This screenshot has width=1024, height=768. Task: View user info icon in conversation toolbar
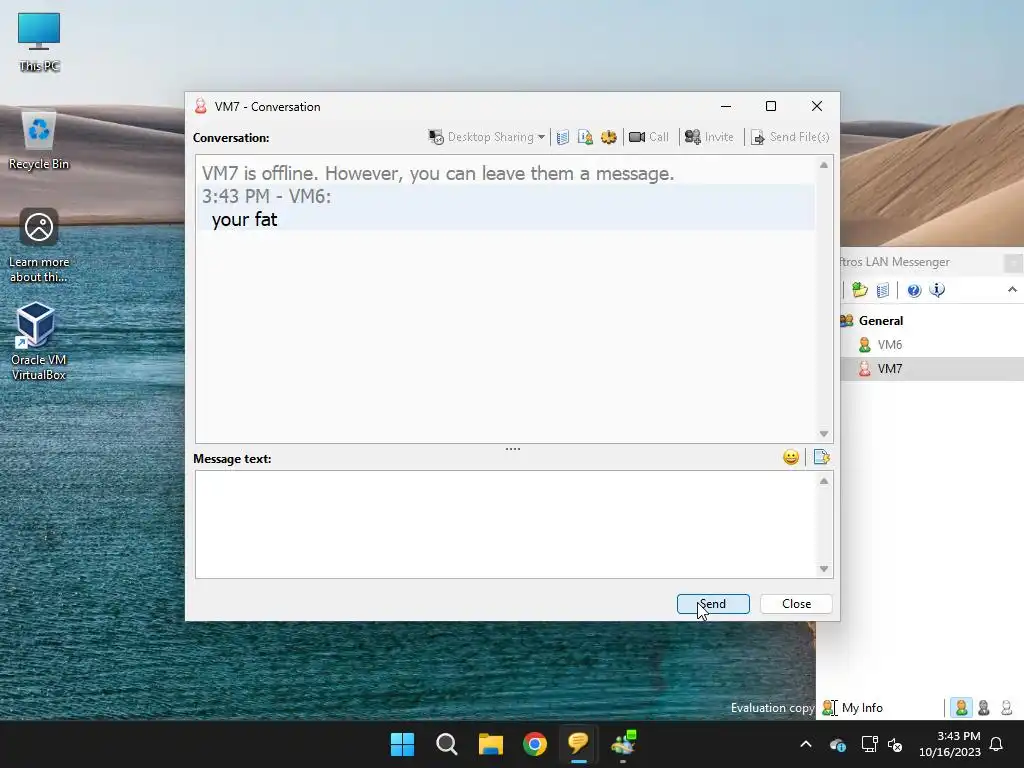[x=585, y=137]
